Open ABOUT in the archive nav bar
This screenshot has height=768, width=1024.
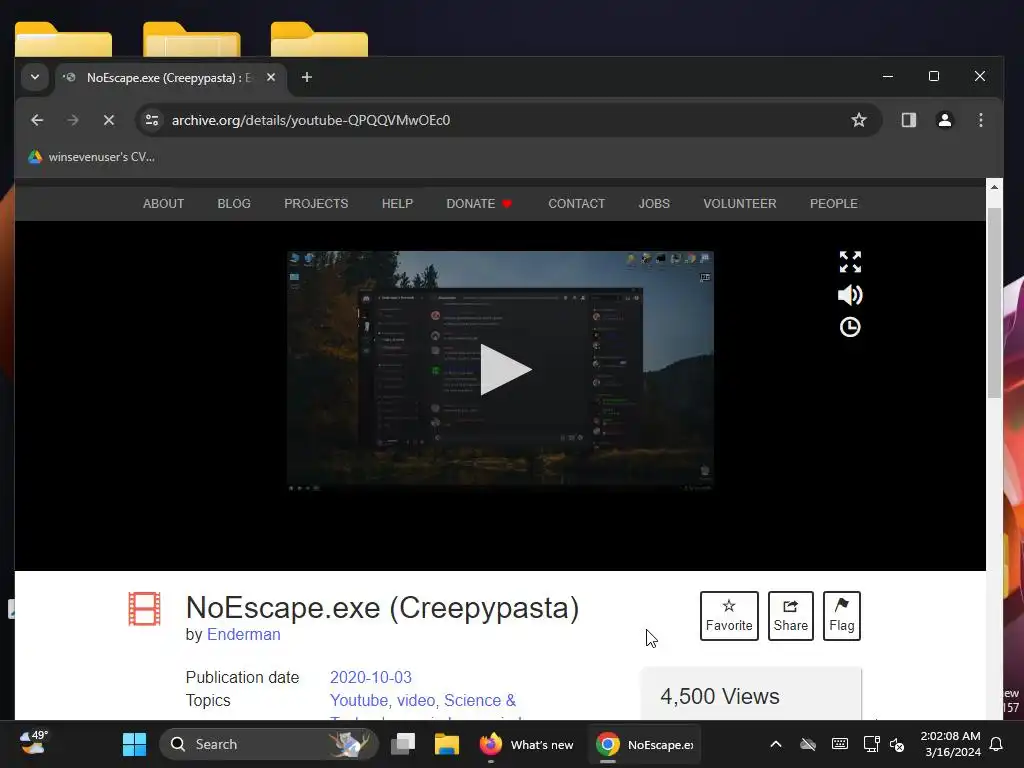tap(163, 204)
